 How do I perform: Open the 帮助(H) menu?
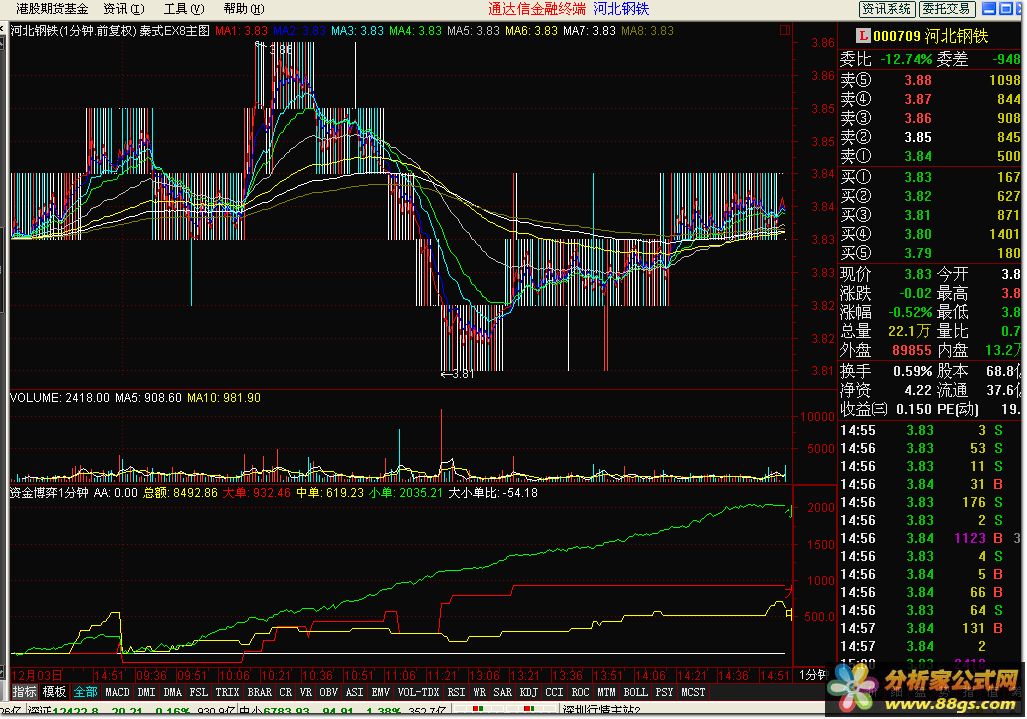[243, 9]
